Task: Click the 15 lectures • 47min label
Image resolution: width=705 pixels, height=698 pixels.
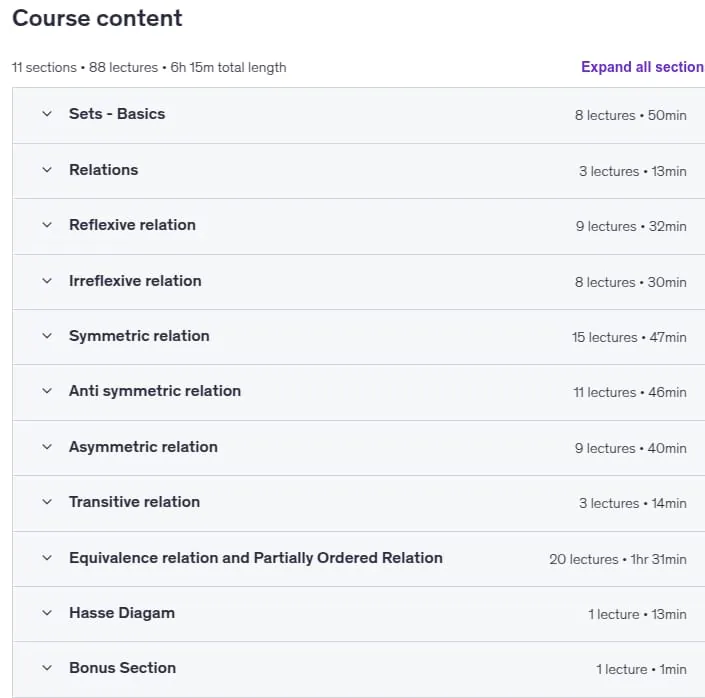Action: tap(629, 337)
